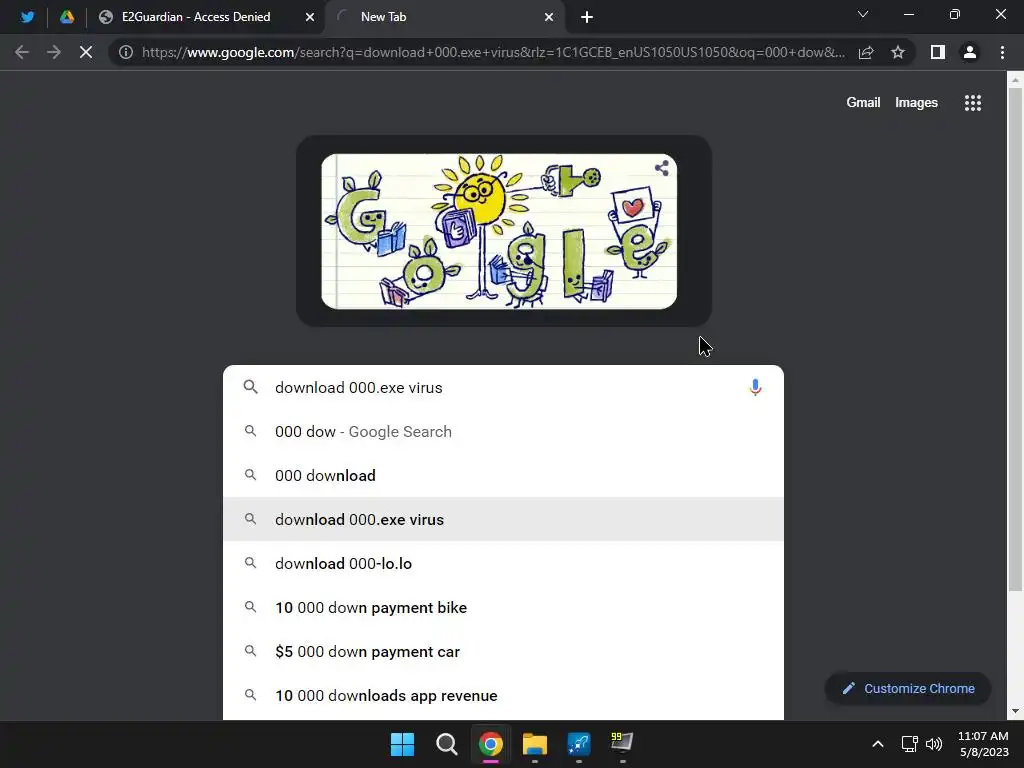The width and height of the screenshot is (1024, 768).
Task: Close the E2Guardian - Access Denied tab
Action: (310, 18)
